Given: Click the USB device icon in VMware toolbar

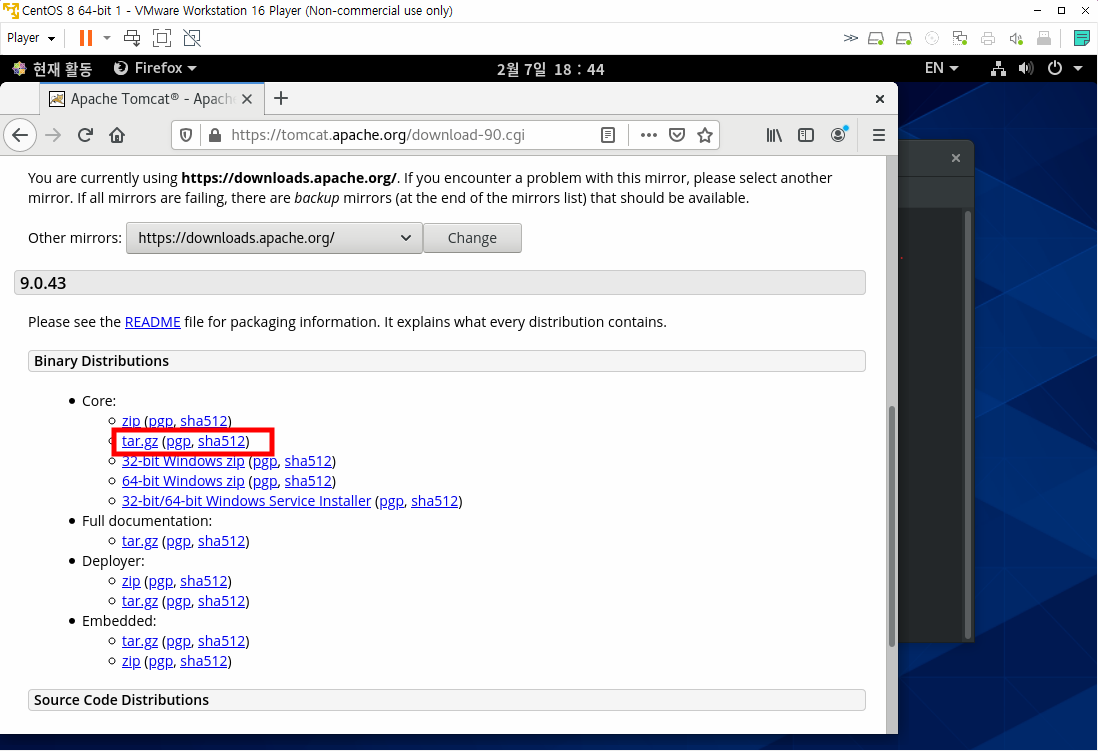Looking at the screenshot, I should (1043, 38).
